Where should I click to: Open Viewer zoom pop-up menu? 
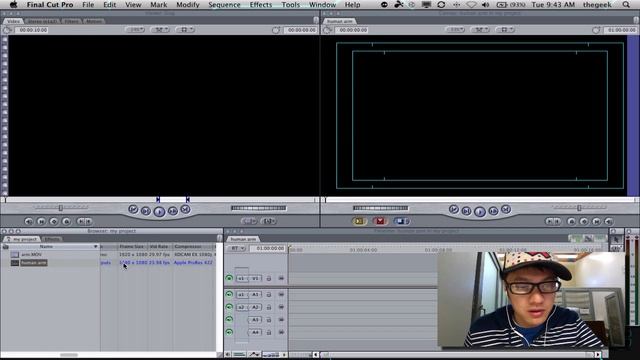(x=135, y=30)
